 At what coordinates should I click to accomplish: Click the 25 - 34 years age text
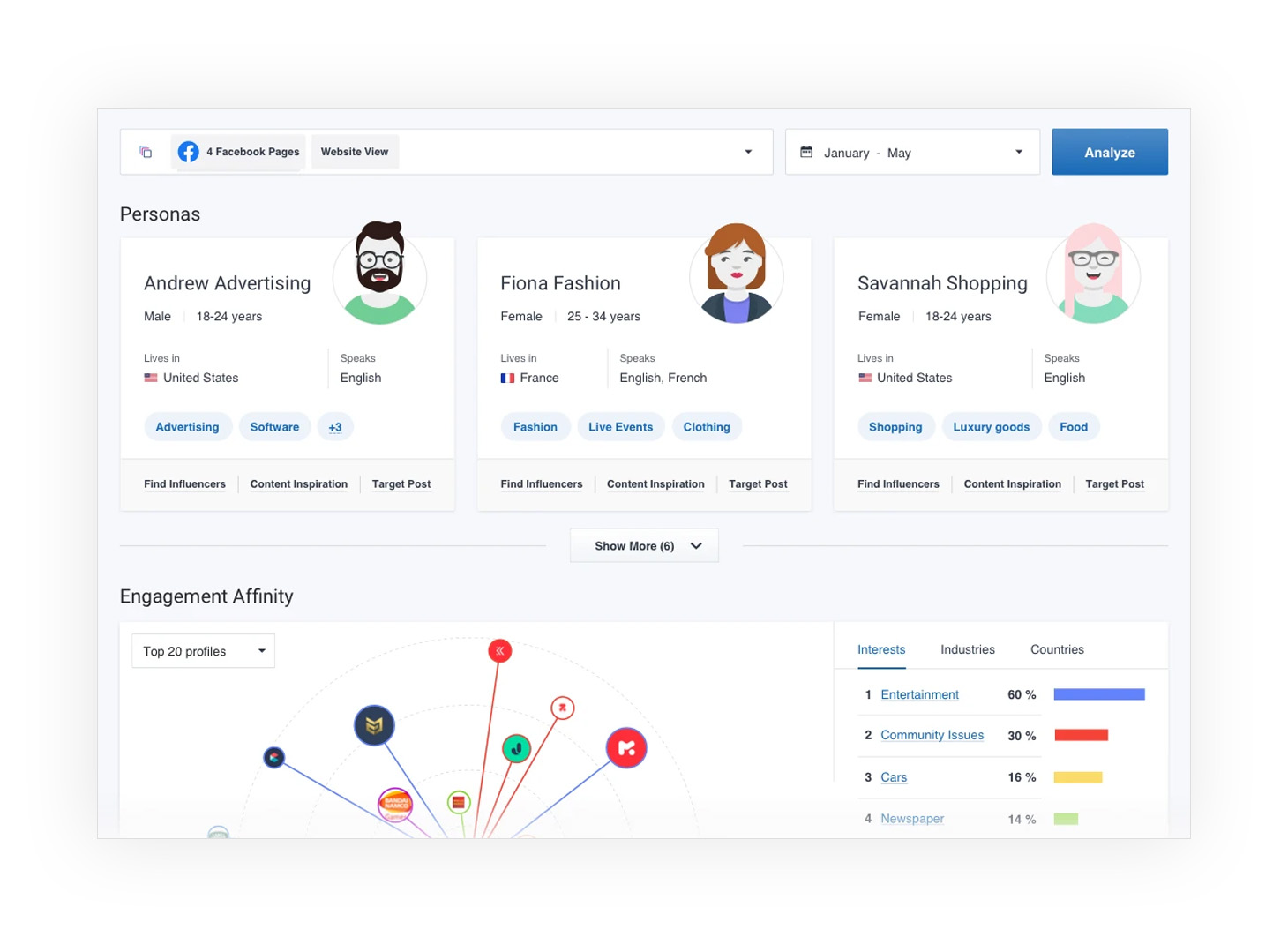coord(603,317)
